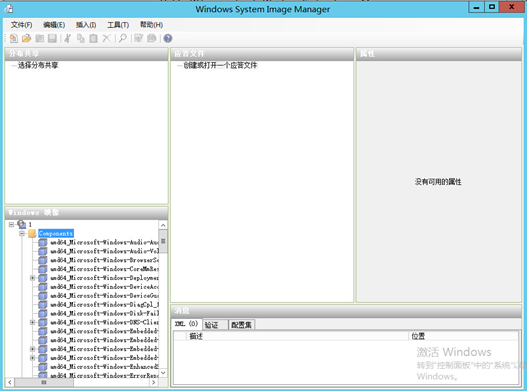527x391 pixels.
Task: Click the Components folder icon
Action: [x=32, y=233]
